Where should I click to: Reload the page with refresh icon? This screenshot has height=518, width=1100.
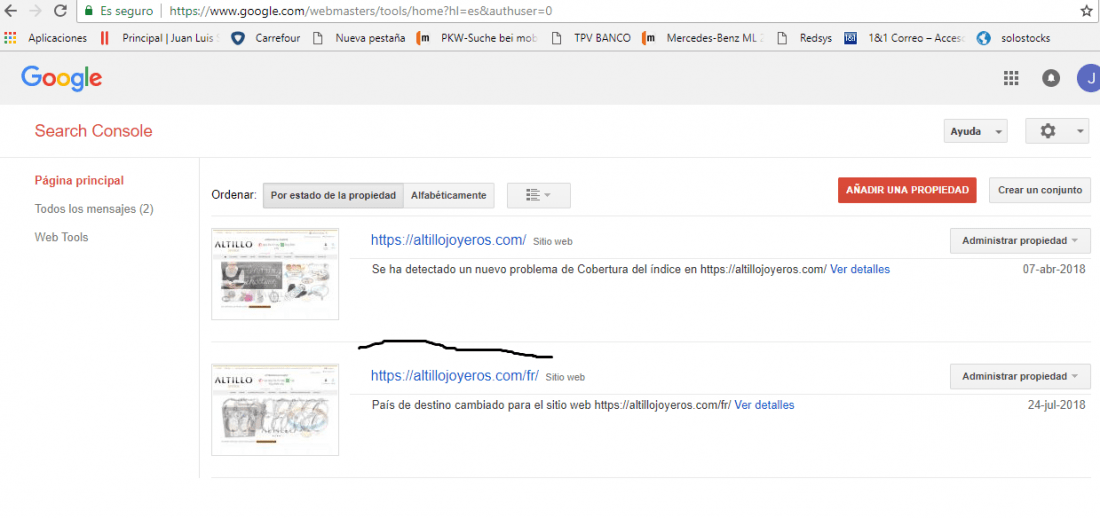[x=60, y=11]
